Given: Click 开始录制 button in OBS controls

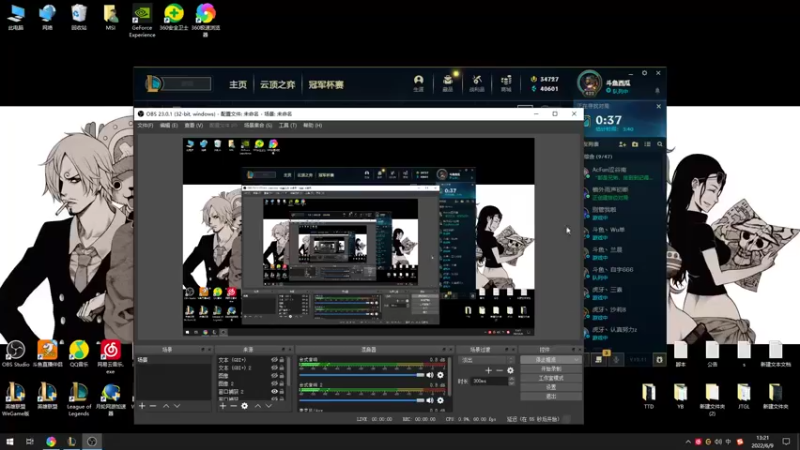Looking at the screenshot, I should 551,369.
